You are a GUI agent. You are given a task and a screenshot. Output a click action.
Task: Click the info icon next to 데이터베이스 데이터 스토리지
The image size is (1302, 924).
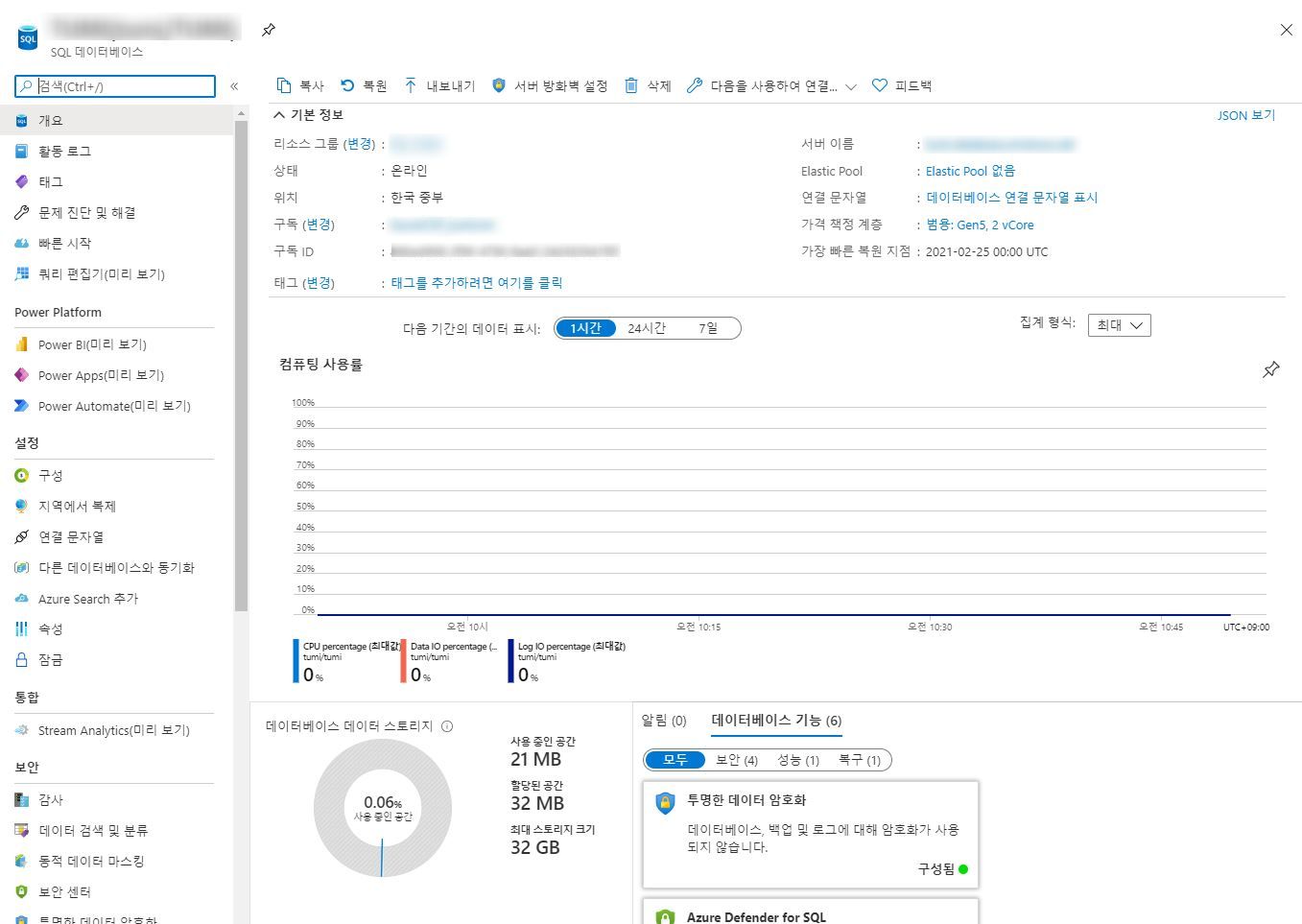coord(447,726)
